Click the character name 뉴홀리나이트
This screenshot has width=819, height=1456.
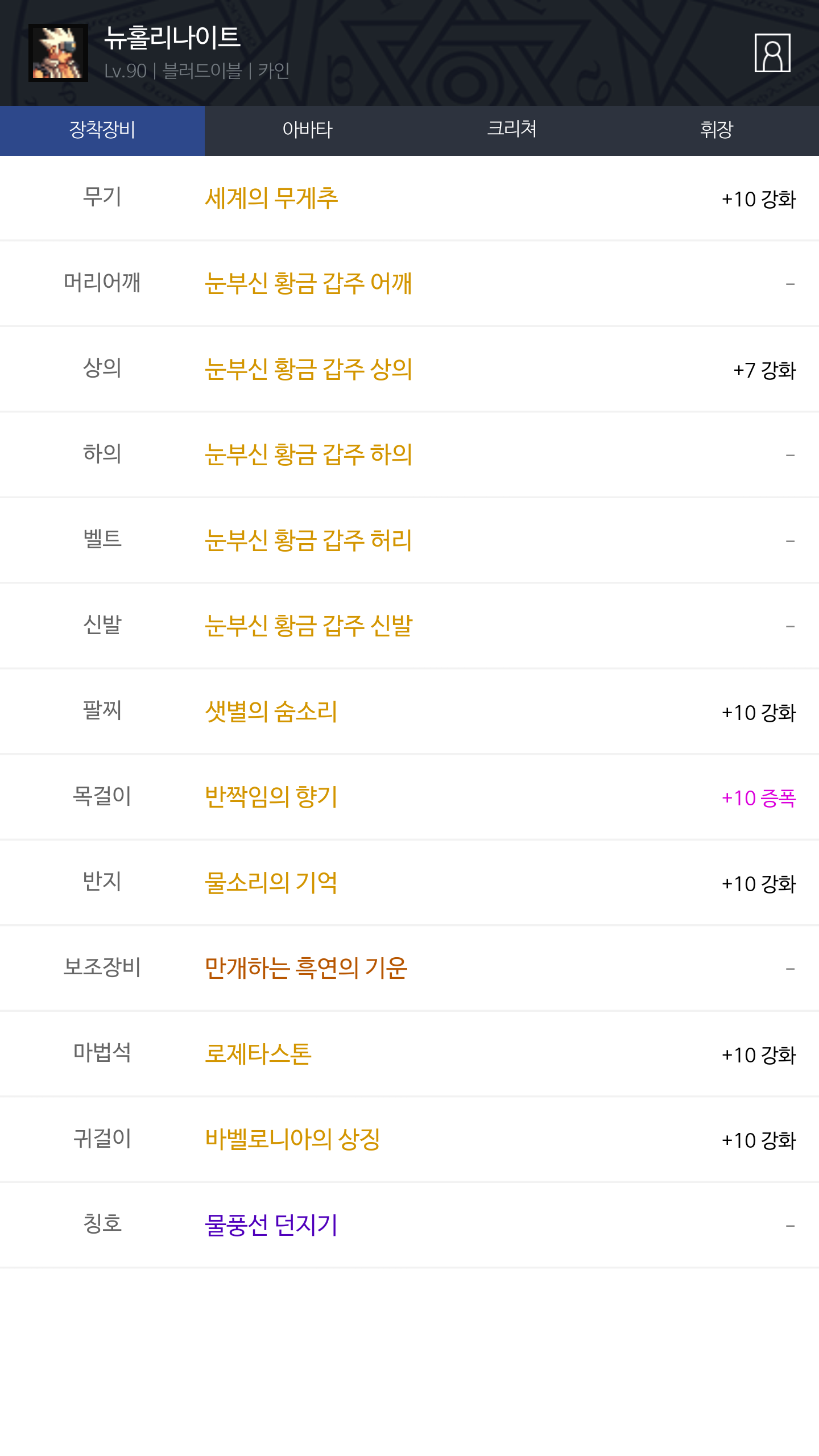click(172, 38)
